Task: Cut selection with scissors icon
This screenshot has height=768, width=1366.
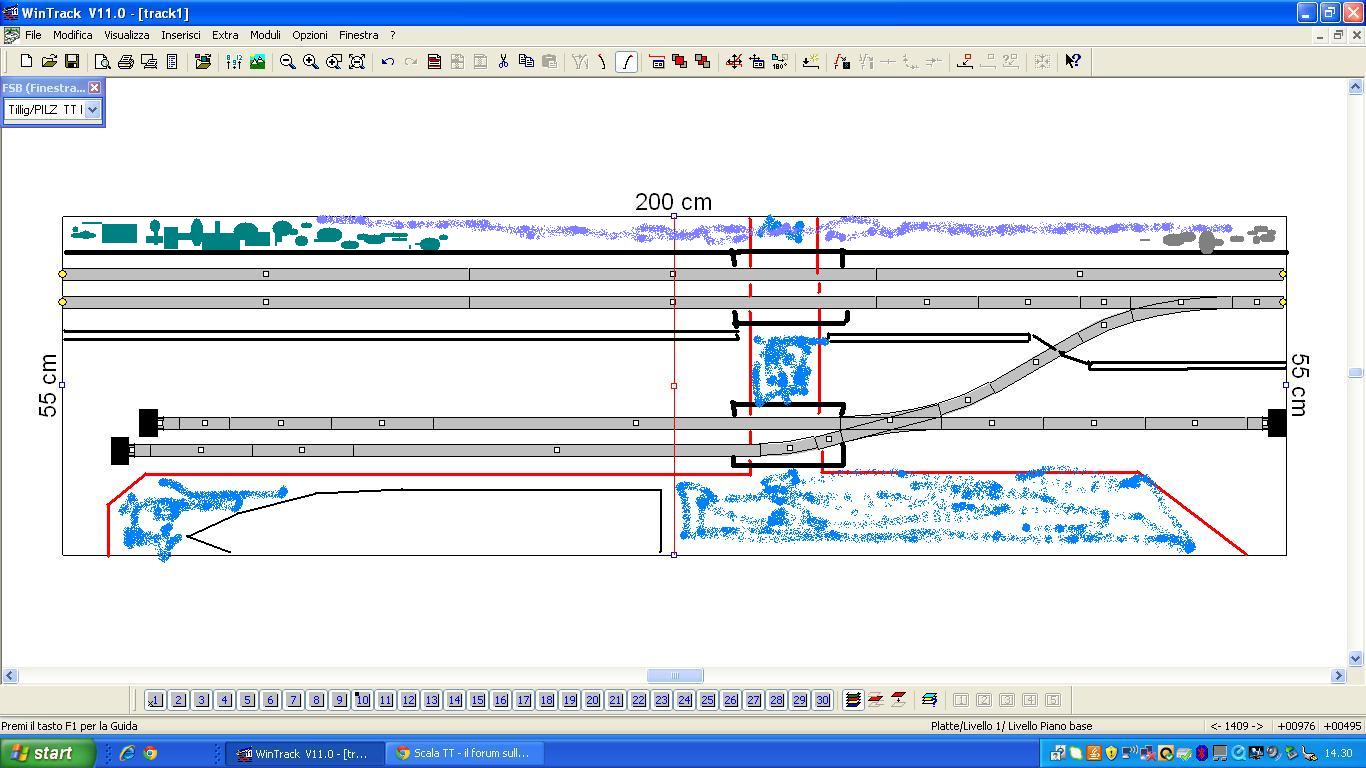Action: click(x=503, y=61)
